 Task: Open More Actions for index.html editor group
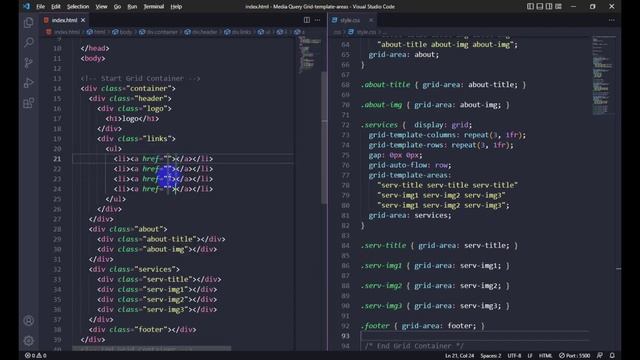(x=317, y=20)
